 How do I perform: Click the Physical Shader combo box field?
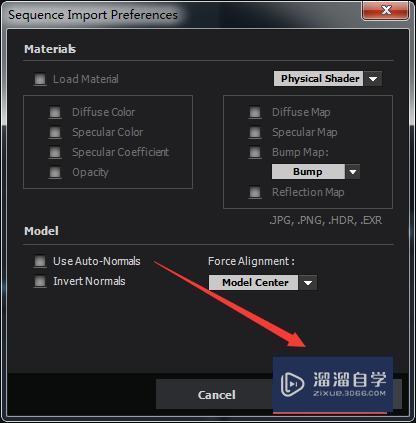click(318, 79)
